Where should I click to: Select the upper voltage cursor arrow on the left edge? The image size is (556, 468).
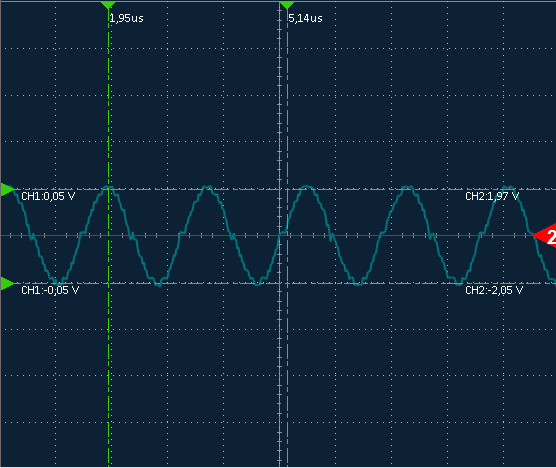pos(7,189)
